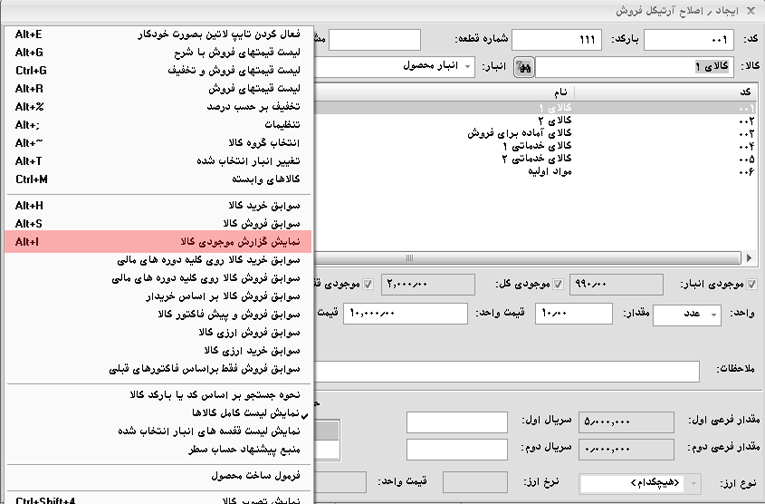Open the انبار محصول warehouse dropdown
This screenshot has height=504, width=765.
pos(468,67)
